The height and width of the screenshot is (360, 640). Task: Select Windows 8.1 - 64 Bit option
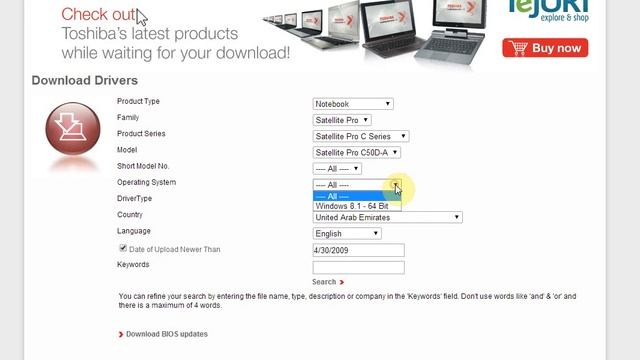click(x=357, y=206)
